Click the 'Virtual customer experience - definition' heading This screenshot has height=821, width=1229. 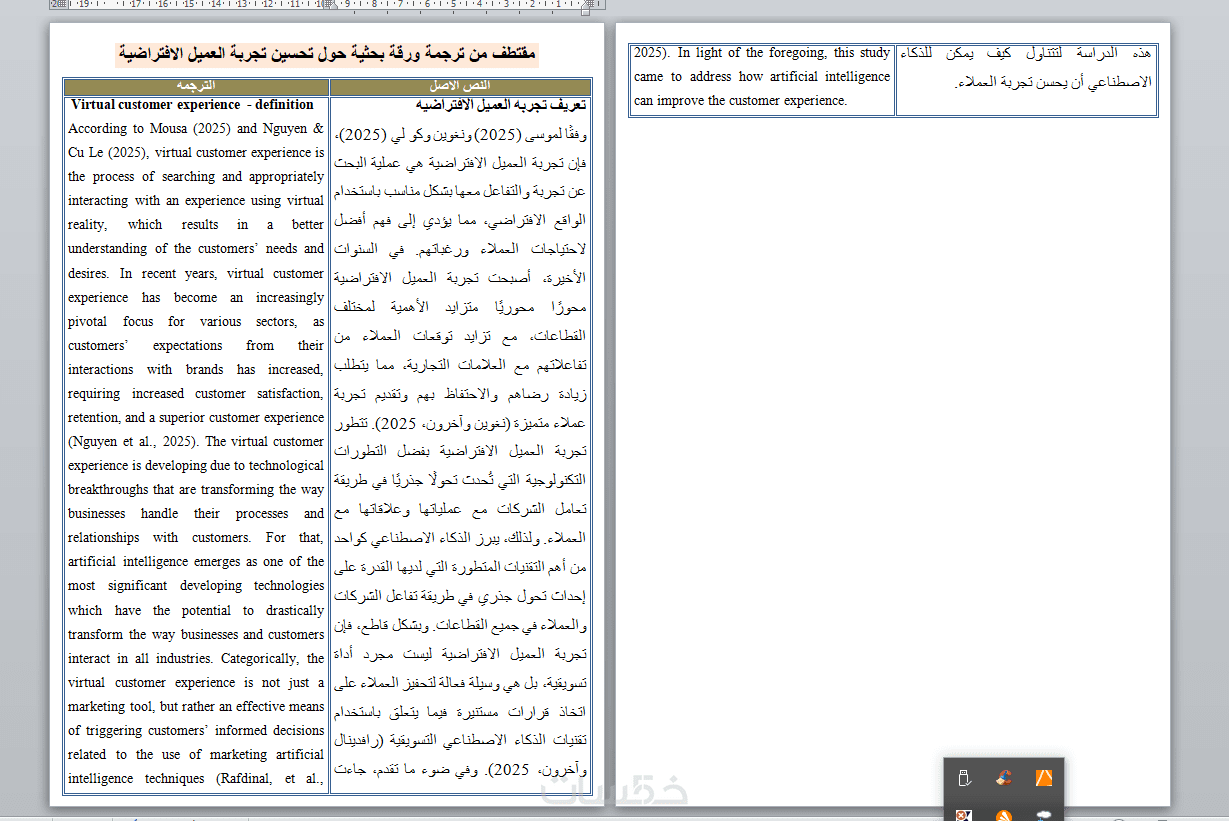coord(192,104)
